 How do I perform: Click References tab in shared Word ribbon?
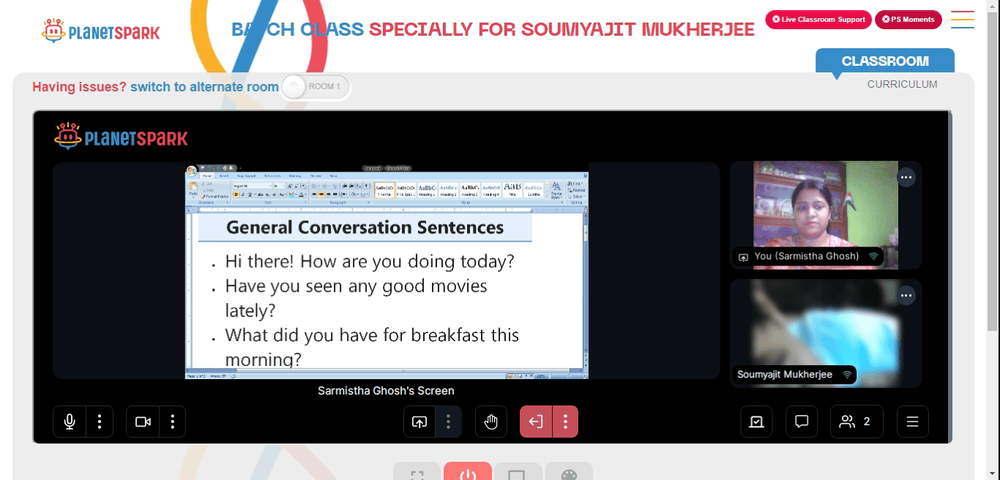pos(272,175)
